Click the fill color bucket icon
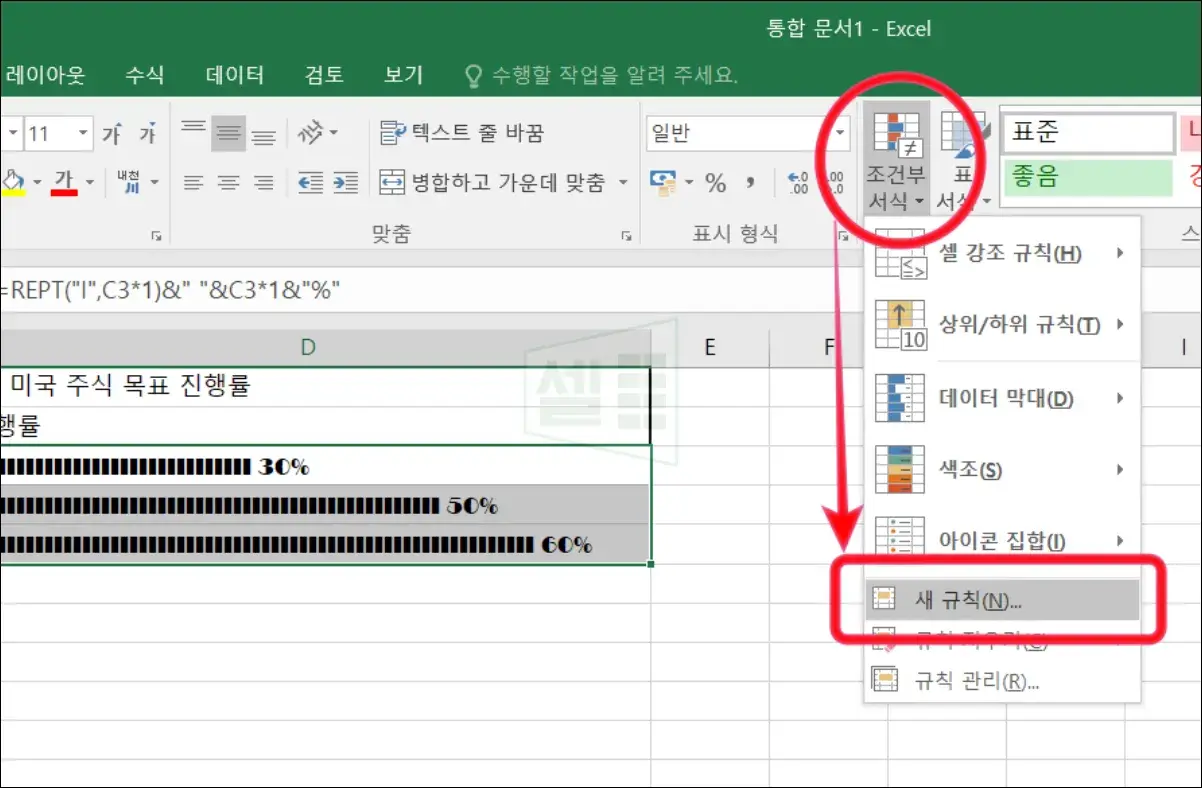 [x=13, y=182]
